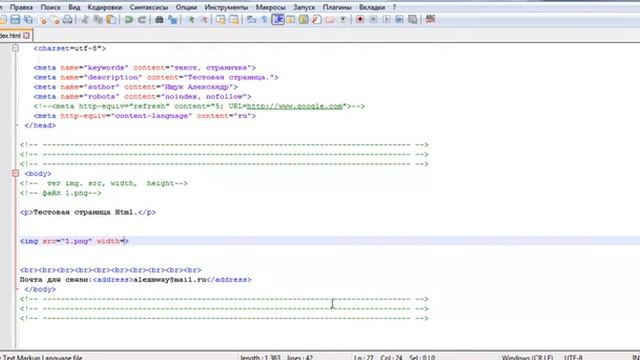Click the paragraph 'Тестовая страница Html.'
The image size is (640, 360).
pos(88,212)
